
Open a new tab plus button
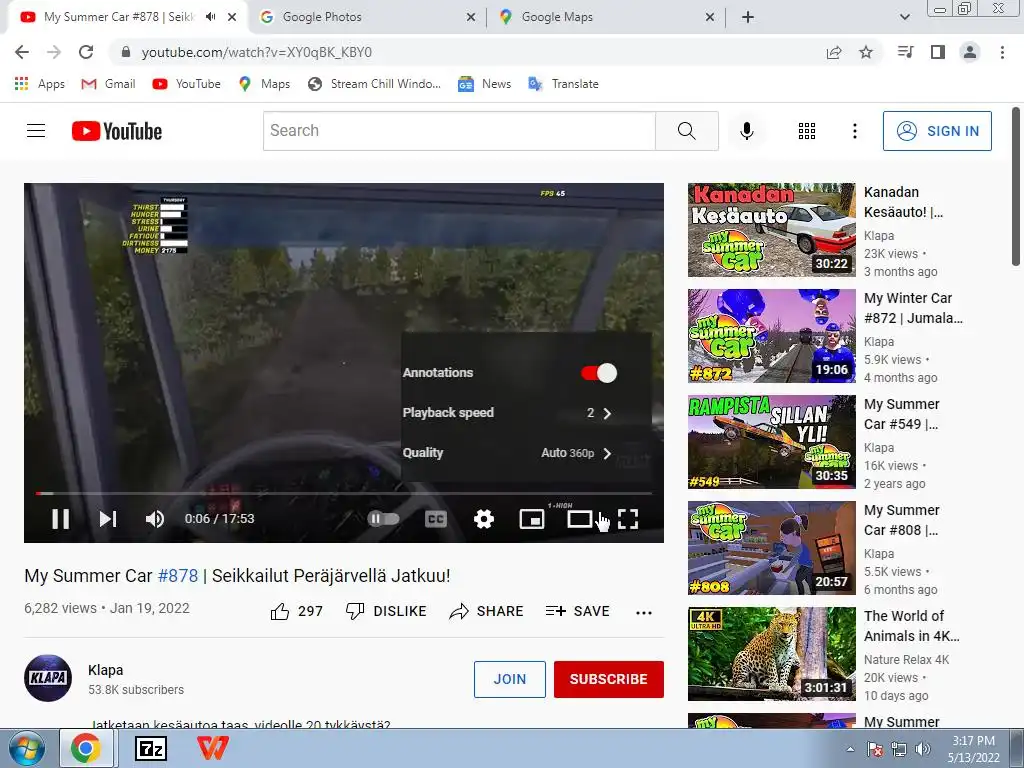pos(748,18)
